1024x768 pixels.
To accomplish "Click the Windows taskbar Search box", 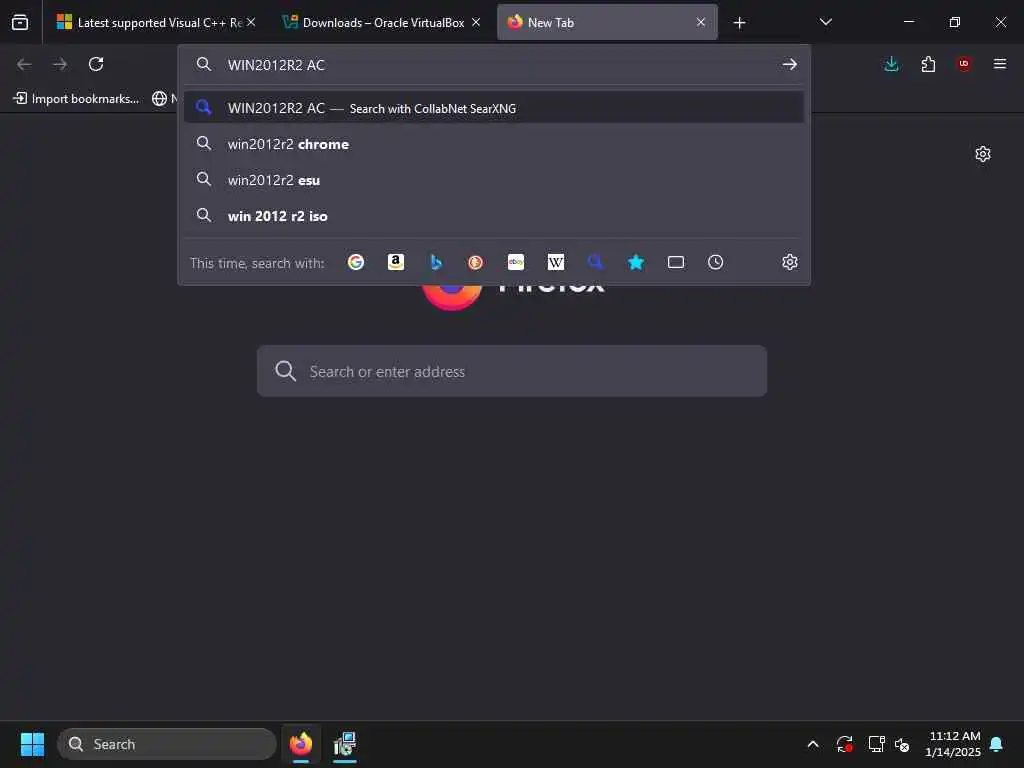I will [167, 744].
